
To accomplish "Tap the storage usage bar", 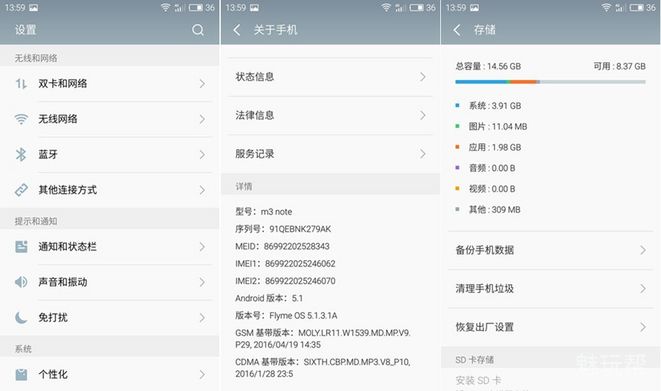I will click(x=550, y=82).
